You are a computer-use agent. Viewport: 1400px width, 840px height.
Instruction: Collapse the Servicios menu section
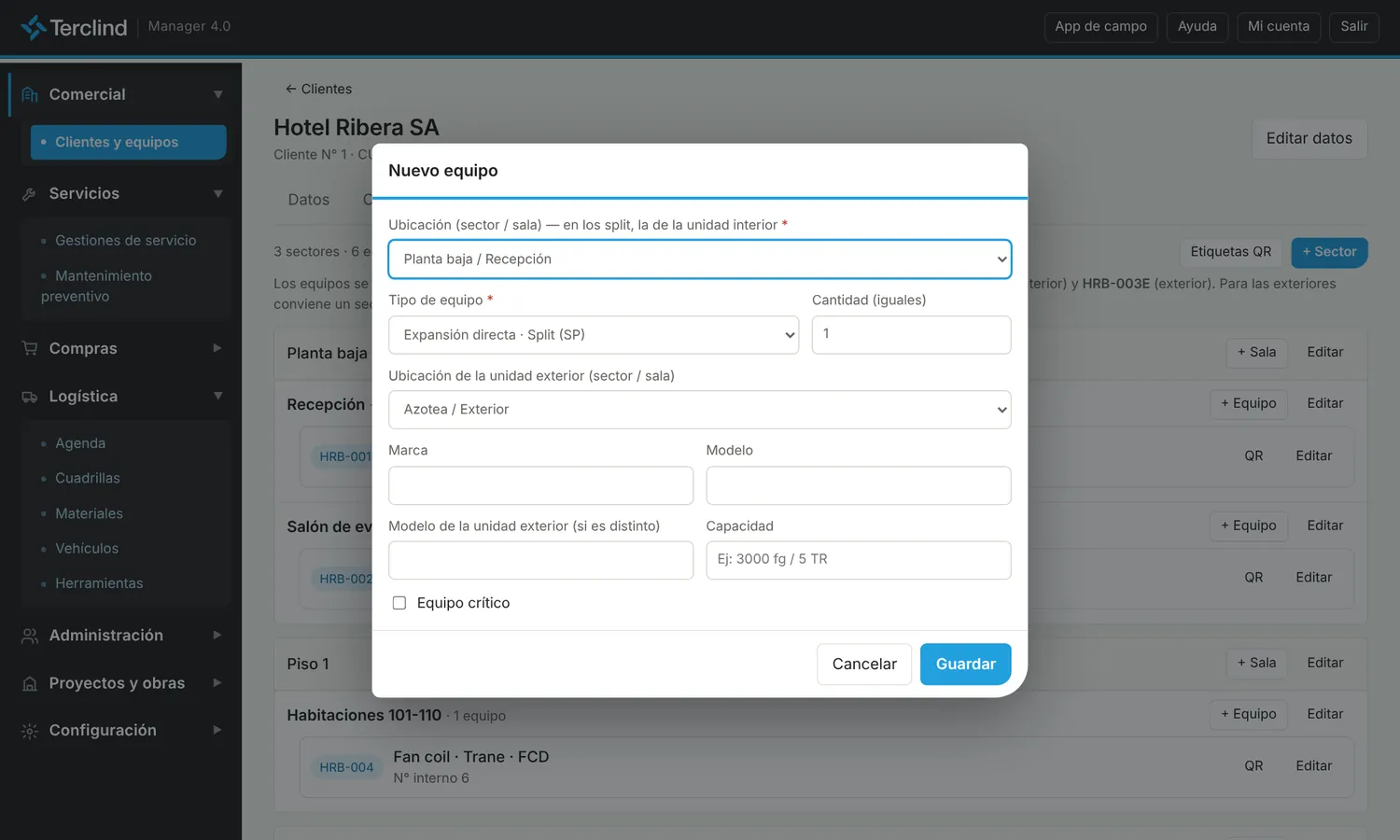pyautogui.click(x=217, y=194)
